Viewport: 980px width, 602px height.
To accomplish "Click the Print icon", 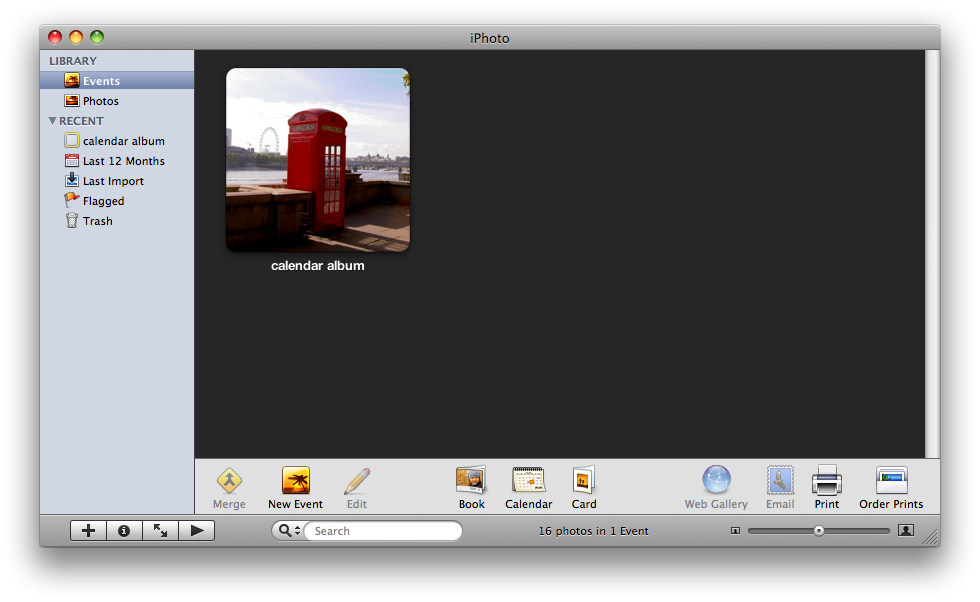I will [x=826, y=481].
